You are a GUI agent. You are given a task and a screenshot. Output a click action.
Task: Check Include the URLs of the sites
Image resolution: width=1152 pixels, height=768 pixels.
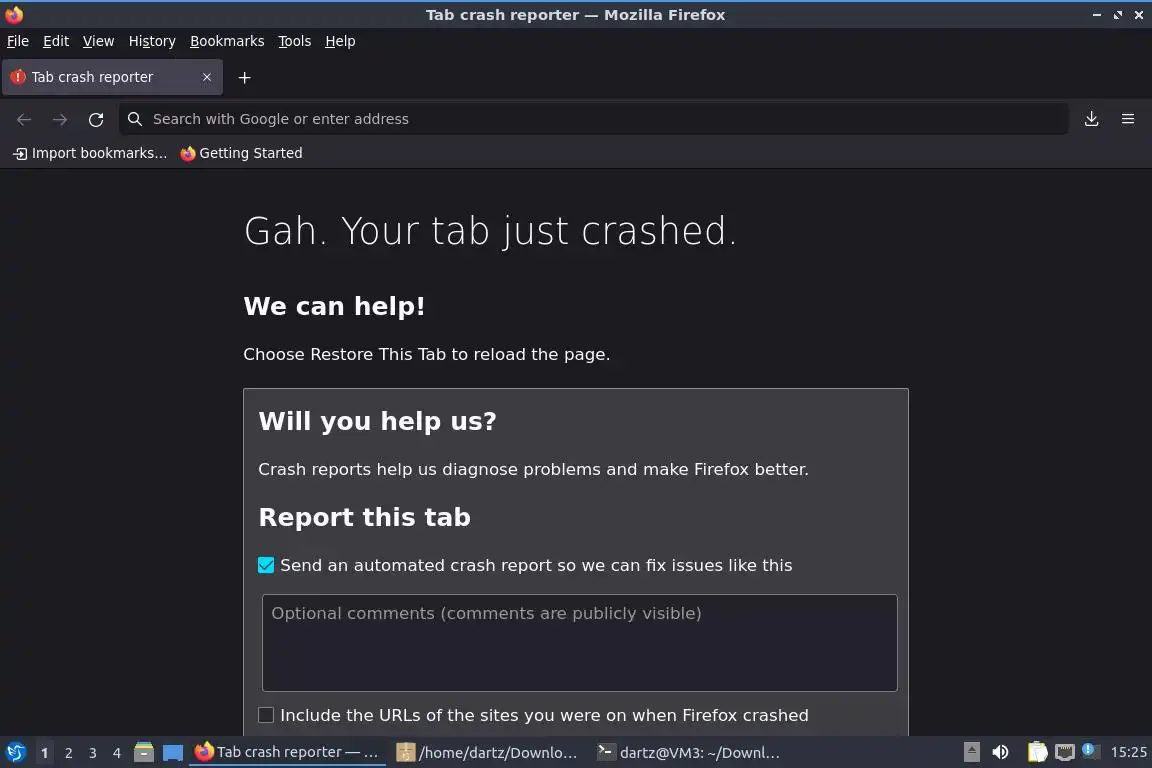(266, 715)
